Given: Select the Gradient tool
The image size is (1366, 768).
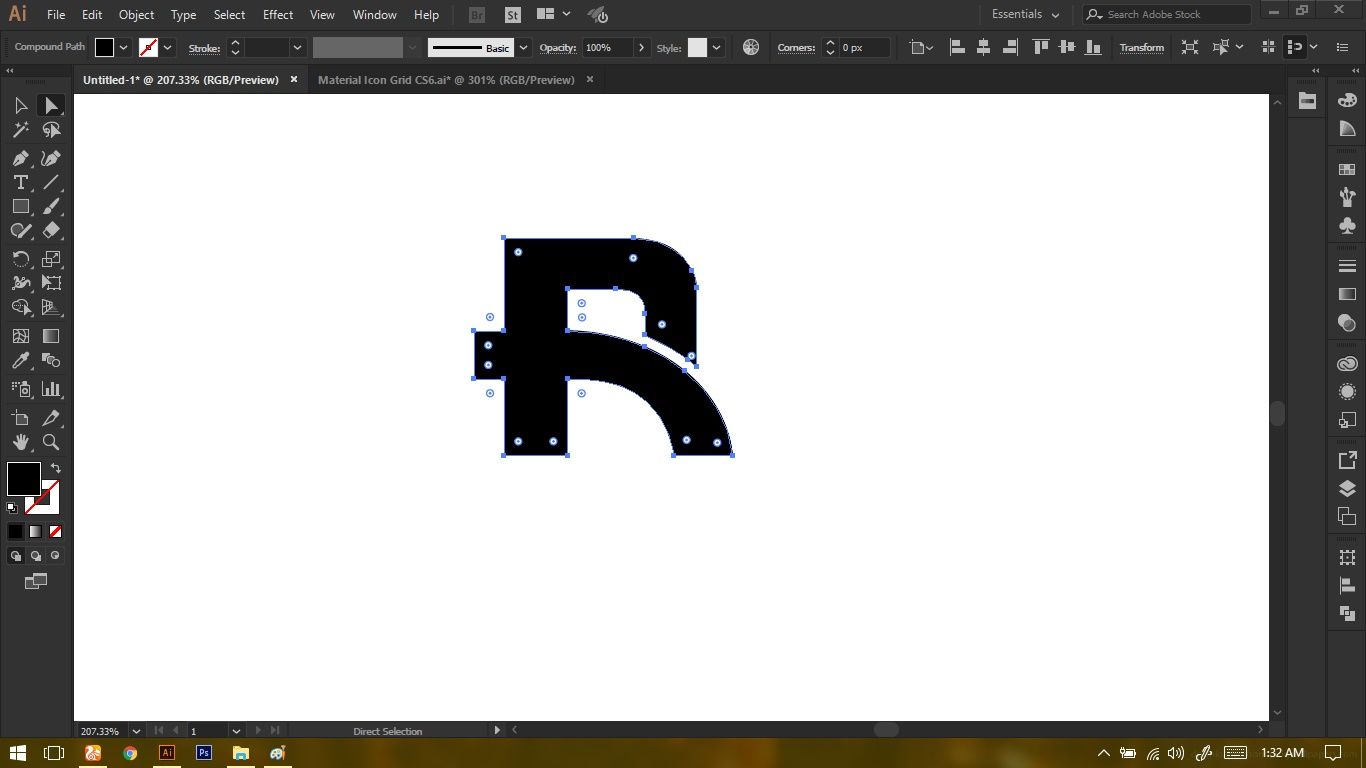Looking at the screenshot, I should tap(51, 336).
